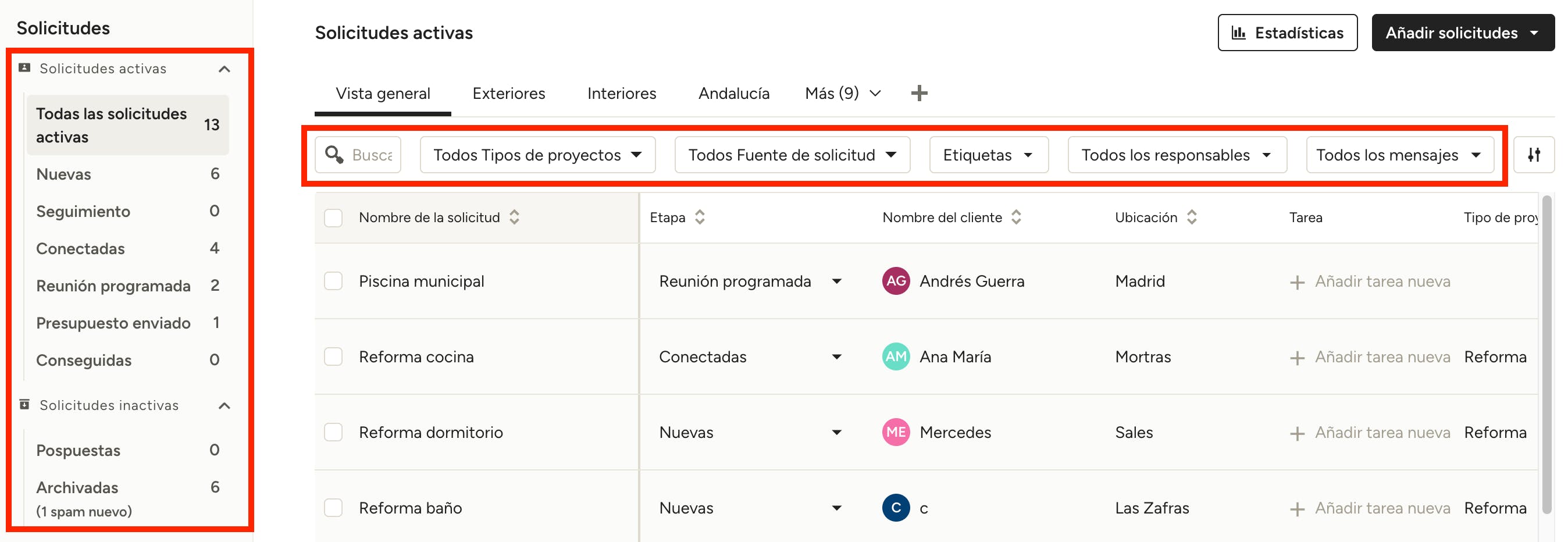Click Añadir solicitudes button

coord(1462,33)
